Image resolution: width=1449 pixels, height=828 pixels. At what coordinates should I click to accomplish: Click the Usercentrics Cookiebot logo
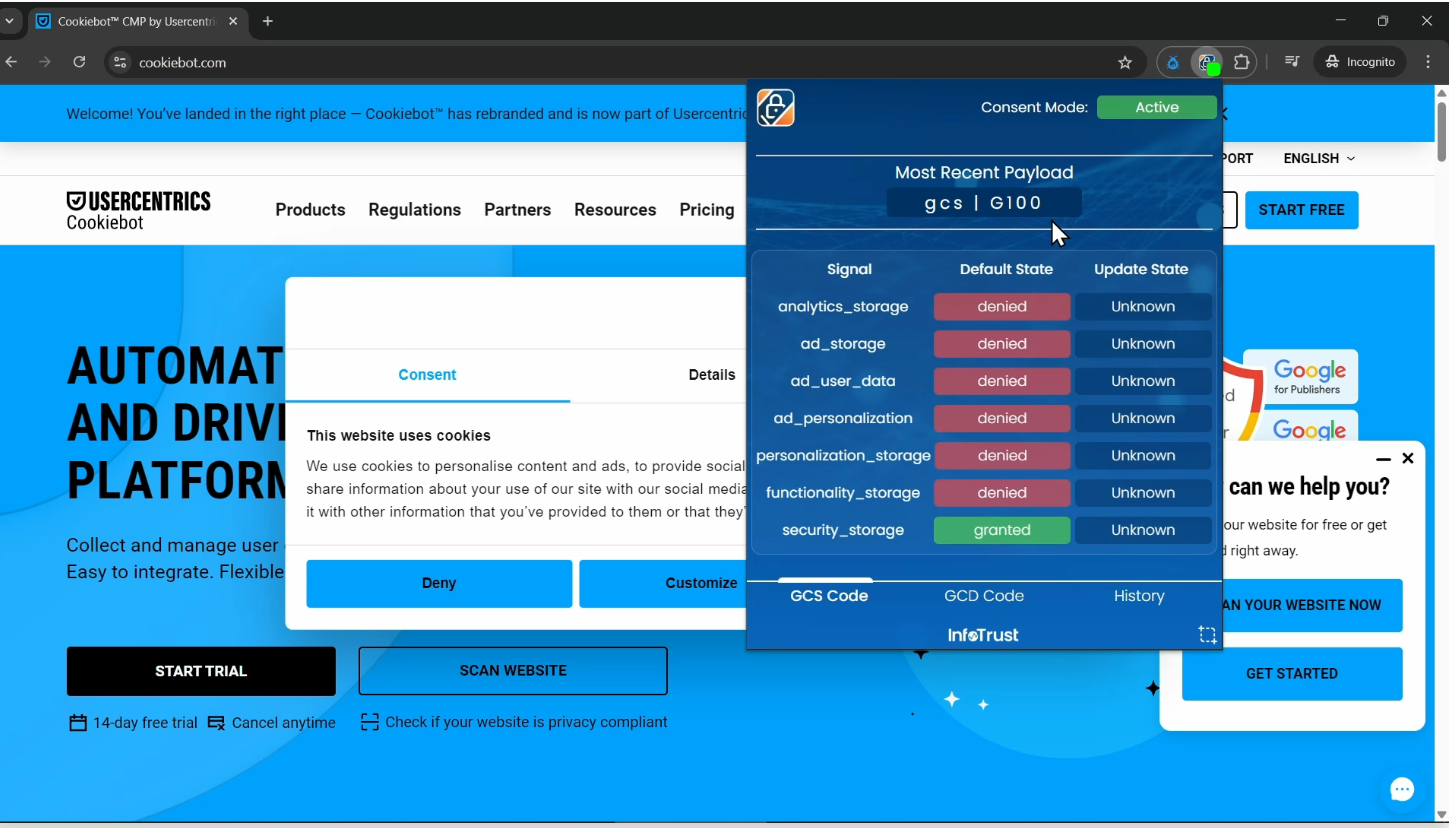pos(138,210)
